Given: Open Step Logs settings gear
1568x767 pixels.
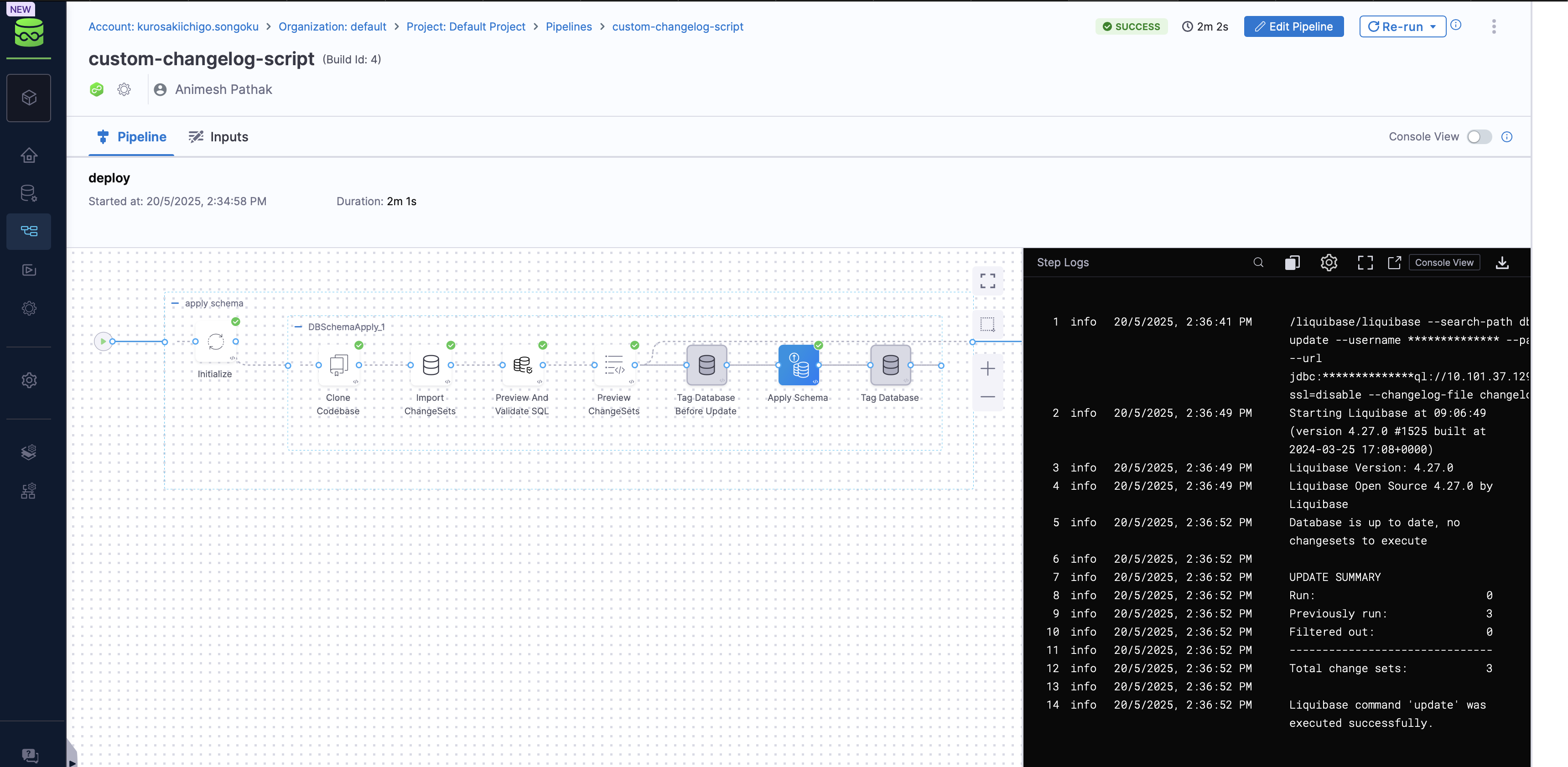Looking at the screenshot, I should pos(1329,262).
